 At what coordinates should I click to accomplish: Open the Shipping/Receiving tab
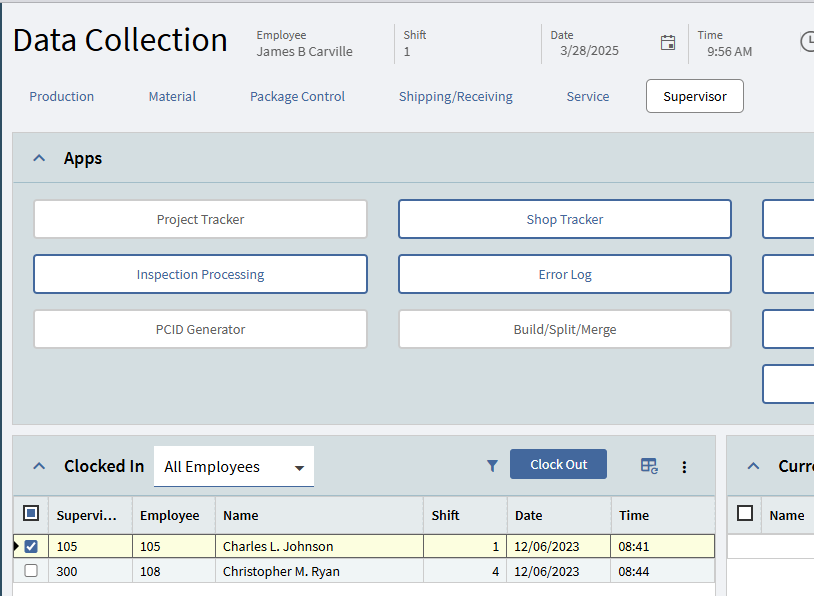[x=456, y=96]
